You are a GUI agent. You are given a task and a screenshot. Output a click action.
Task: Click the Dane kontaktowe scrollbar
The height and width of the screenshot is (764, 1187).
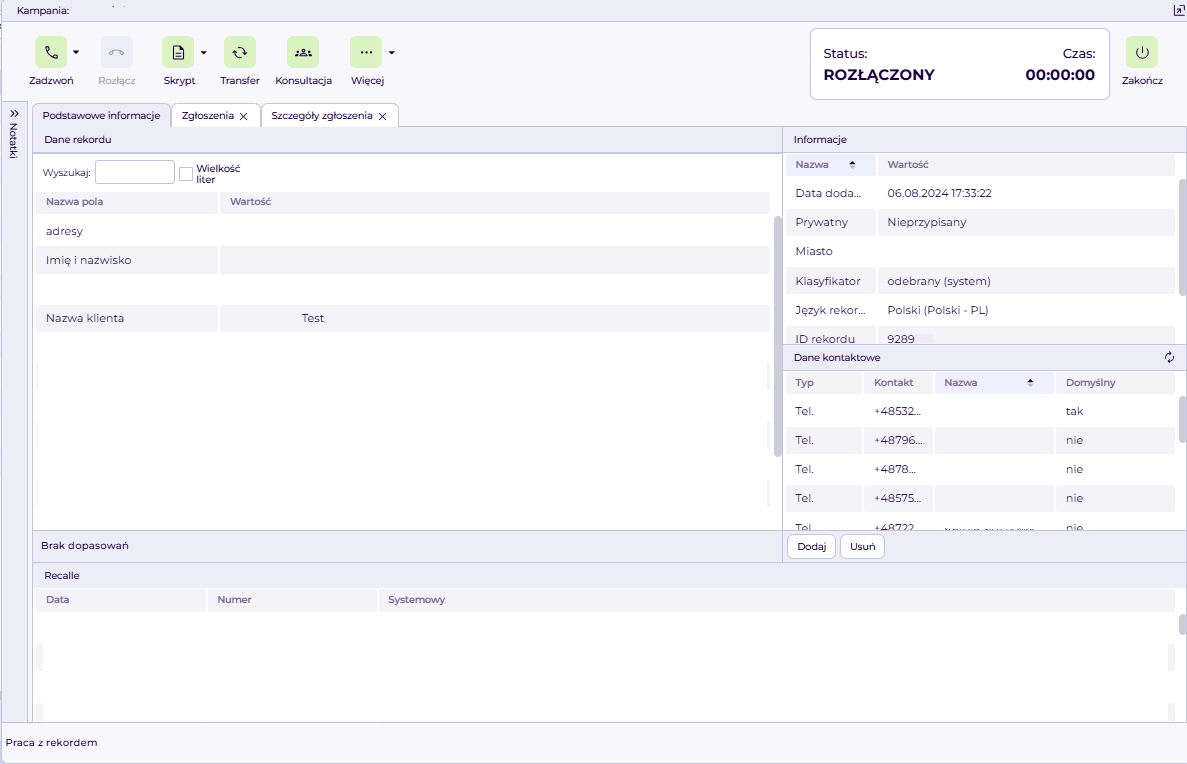coord(1182,419)
